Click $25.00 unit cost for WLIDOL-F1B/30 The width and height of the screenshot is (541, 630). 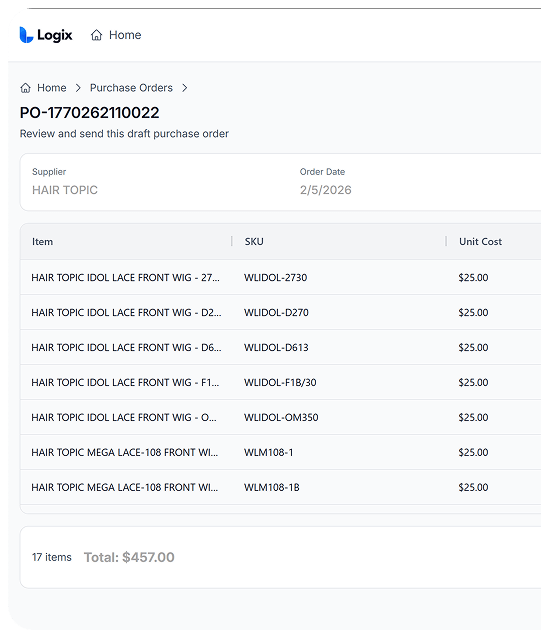[473, 382]
